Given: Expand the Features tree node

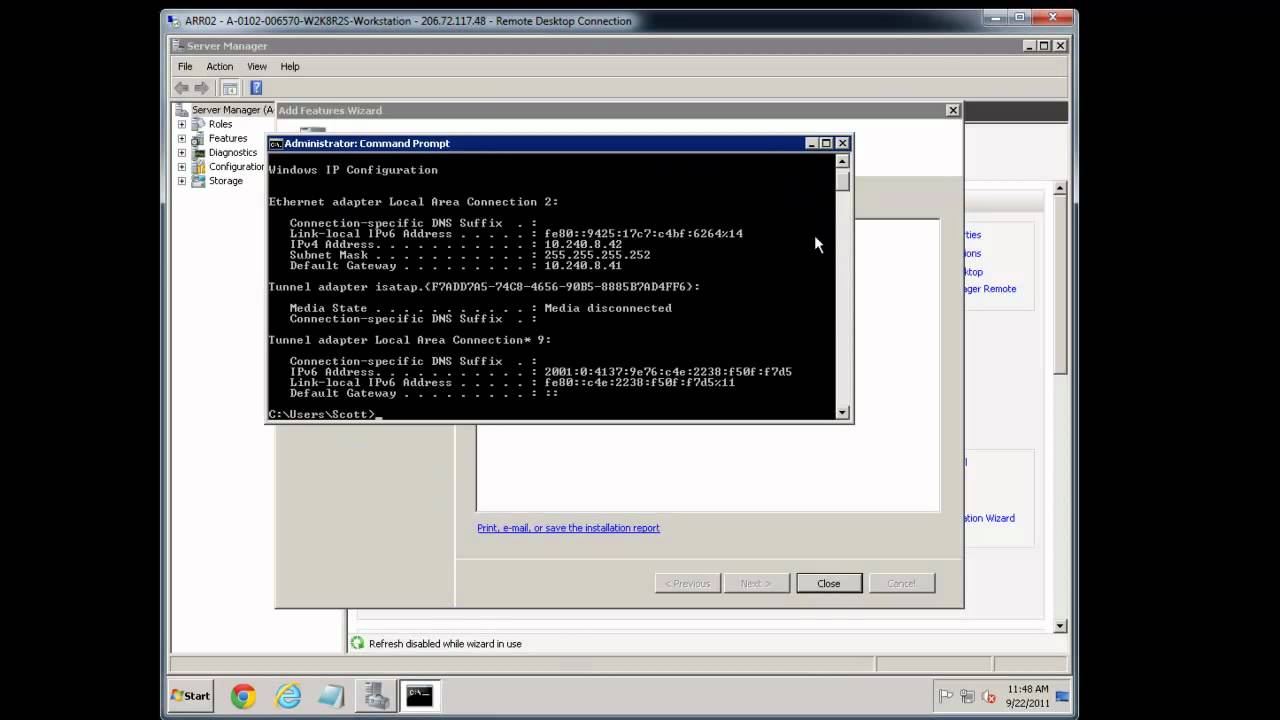Looking at the screenshot, I should coord(182,138).
